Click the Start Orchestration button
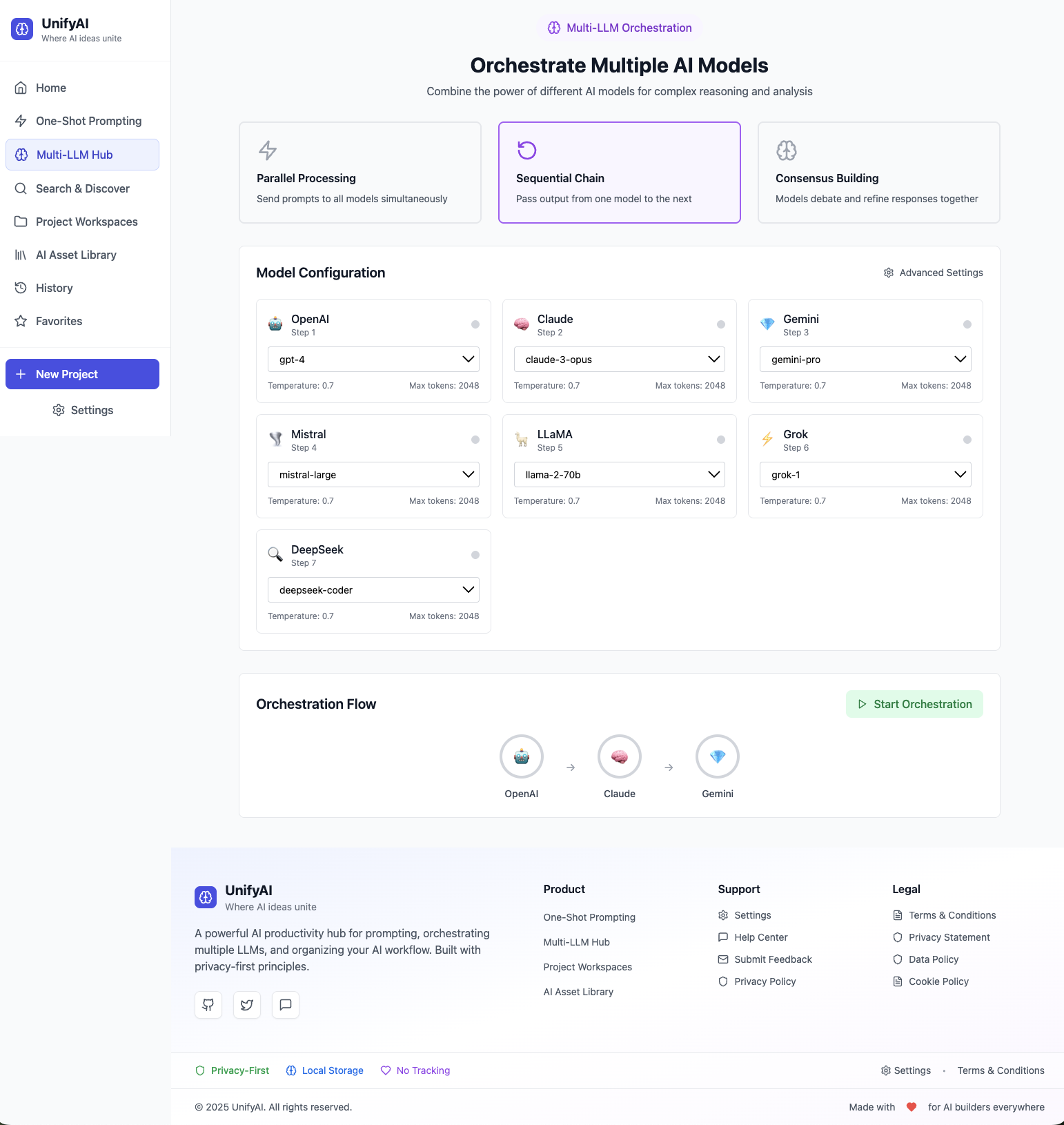 click(914, 704)
